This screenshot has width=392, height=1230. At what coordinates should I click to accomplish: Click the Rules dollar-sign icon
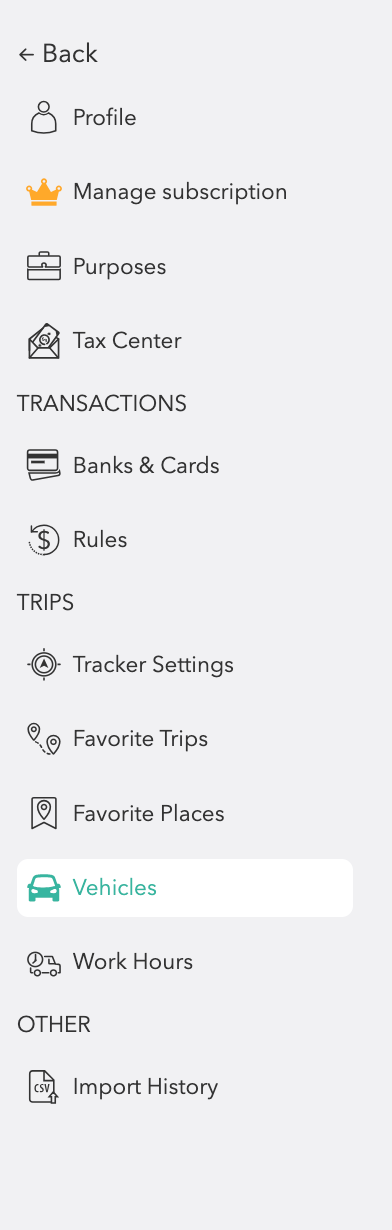click(43, 540)
